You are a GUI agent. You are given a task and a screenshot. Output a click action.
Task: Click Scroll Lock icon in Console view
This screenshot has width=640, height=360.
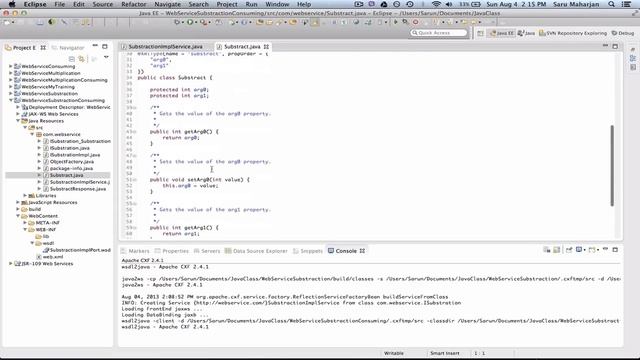pos(556,249)
